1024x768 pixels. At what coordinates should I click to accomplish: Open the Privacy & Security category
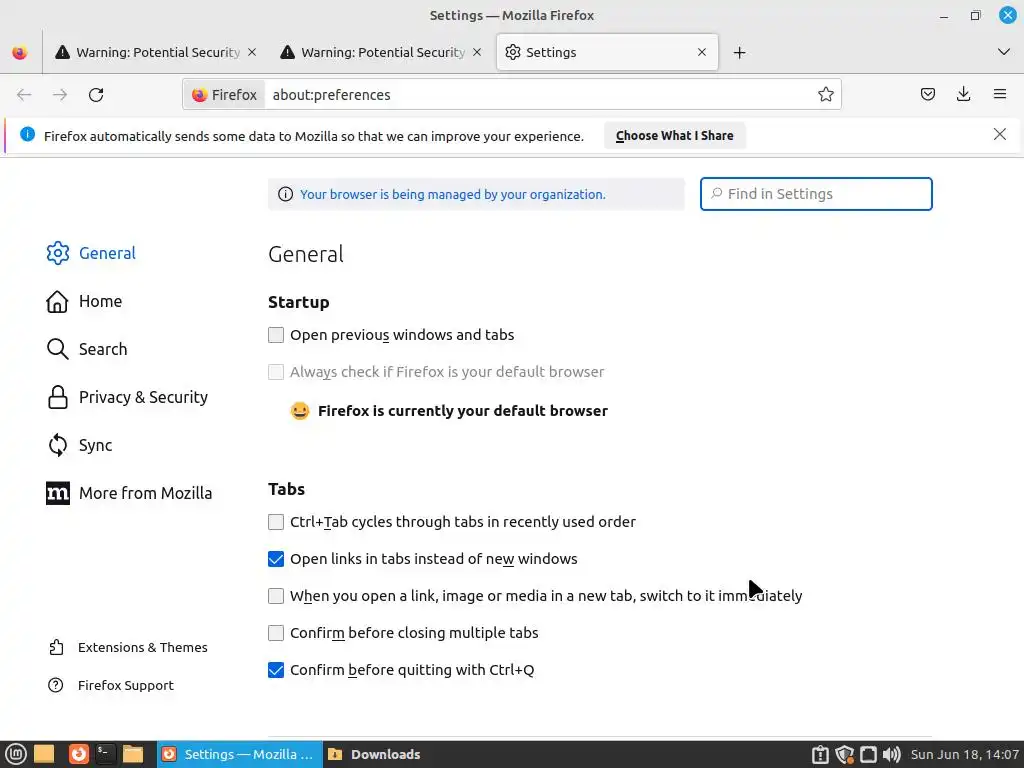127,397
